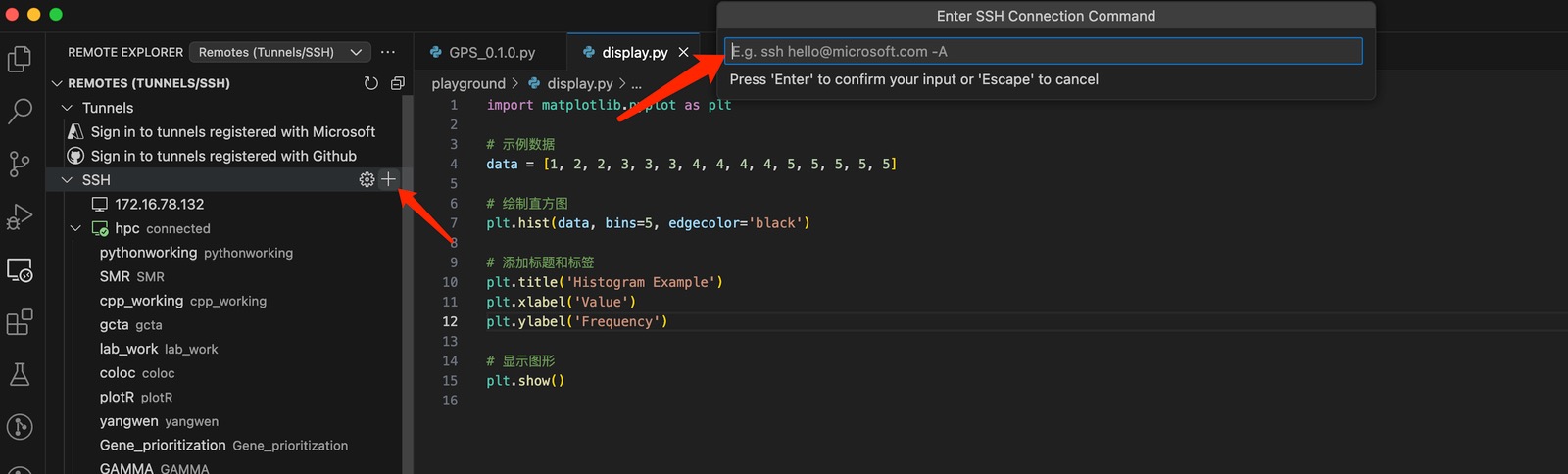The image size is (1568, 474).
Task: Click the New Remote plus icon
Action: (389, 179)
